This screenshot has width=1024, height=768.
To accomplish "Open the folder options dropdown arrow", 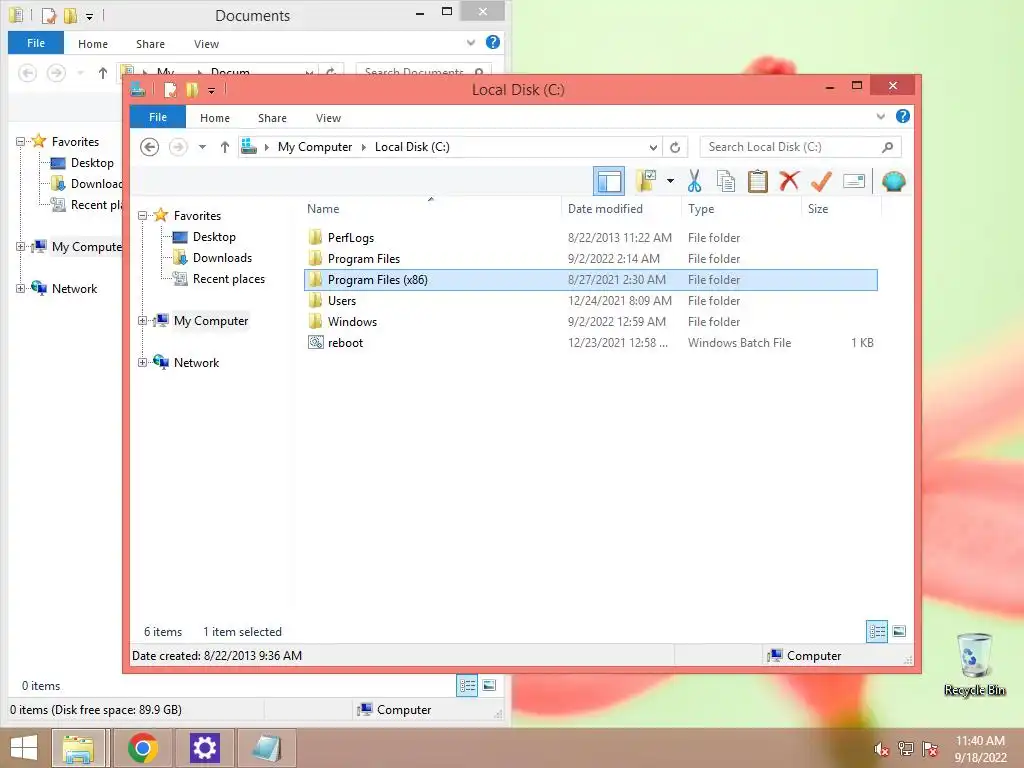I will pyautogui.click(x=670, y=181).
